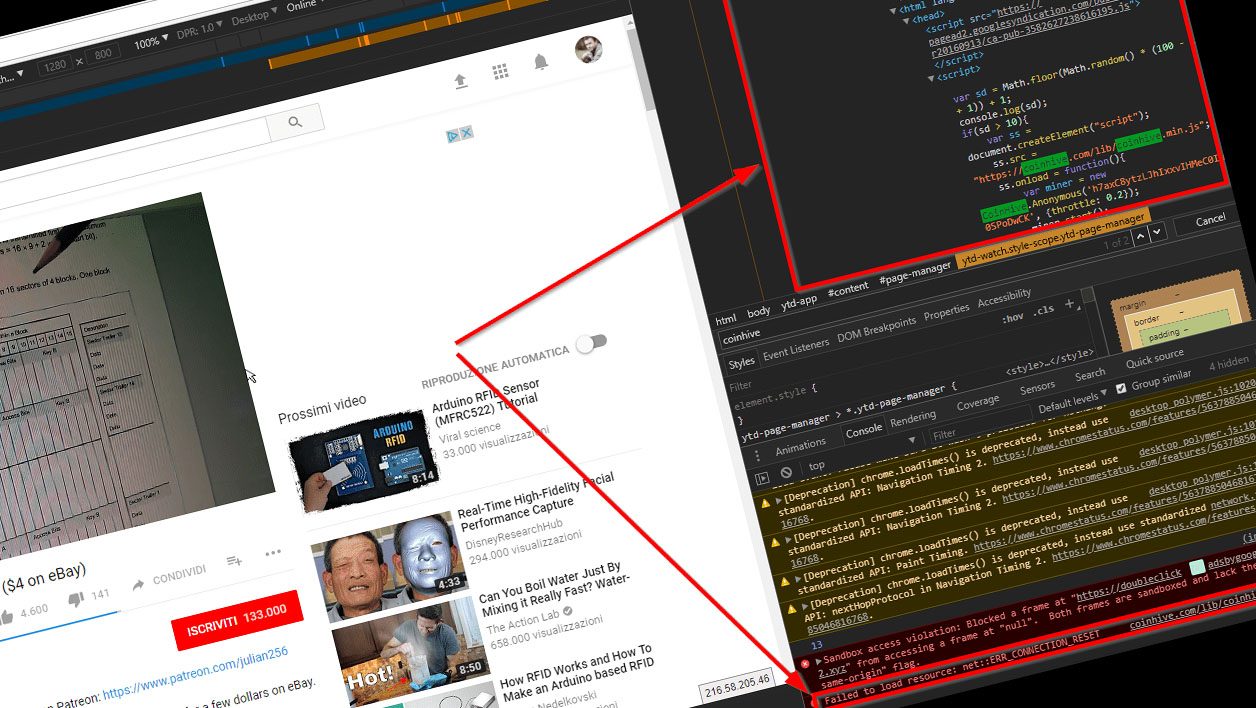The height and width of the screenshot is (708, 1256).
Task: Click the YouTube upload video icon
Action: point(461,81)
